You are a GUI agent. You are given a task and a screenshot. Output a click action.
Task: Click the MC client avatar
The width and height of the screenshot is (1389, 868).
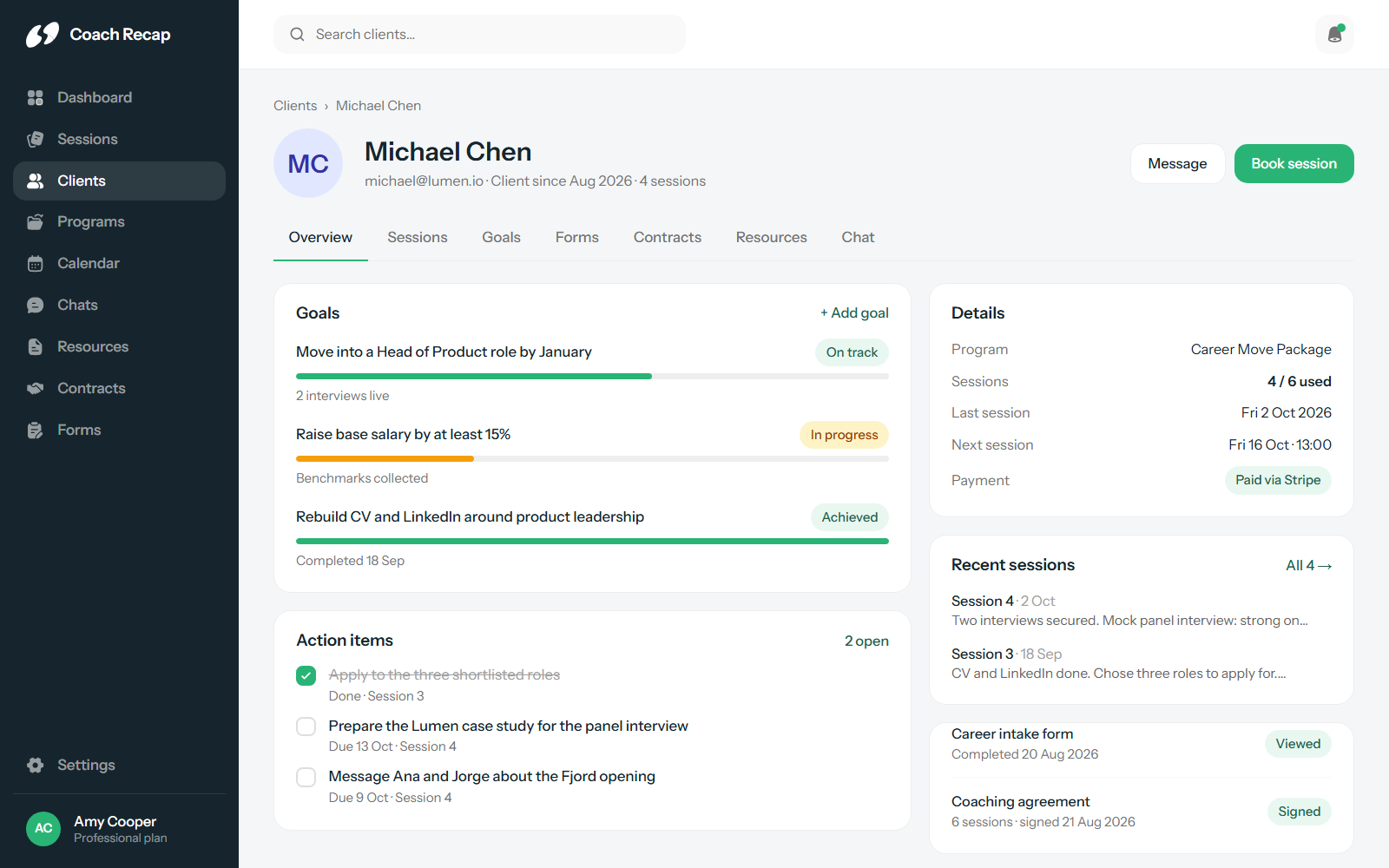(x=308, y=163)
